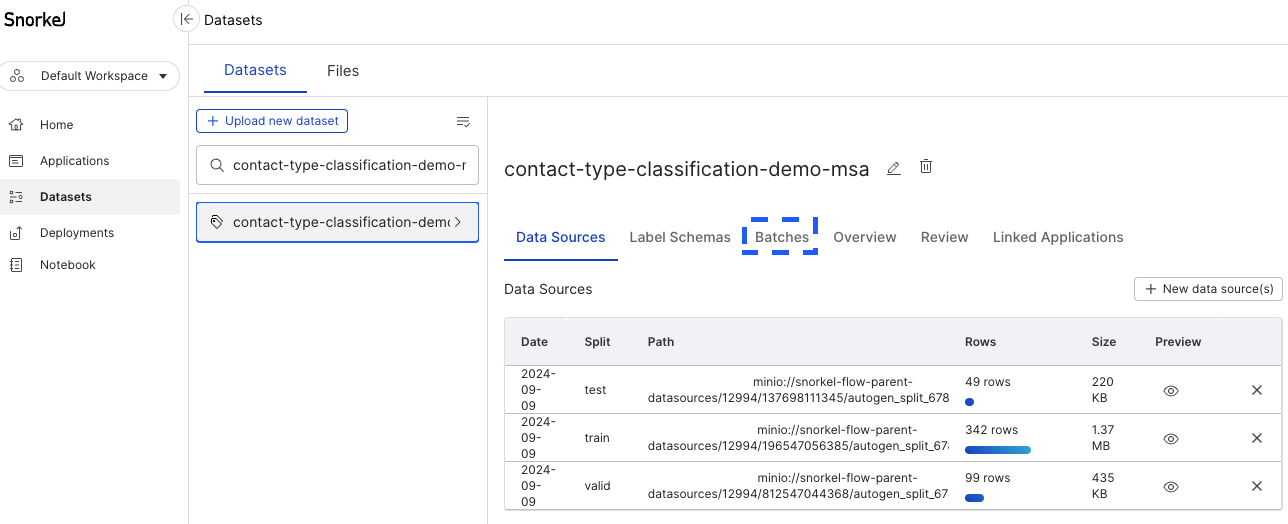1288x524 pixels.
Task: Remove the valid split data source
Action: click(1257, 486)
